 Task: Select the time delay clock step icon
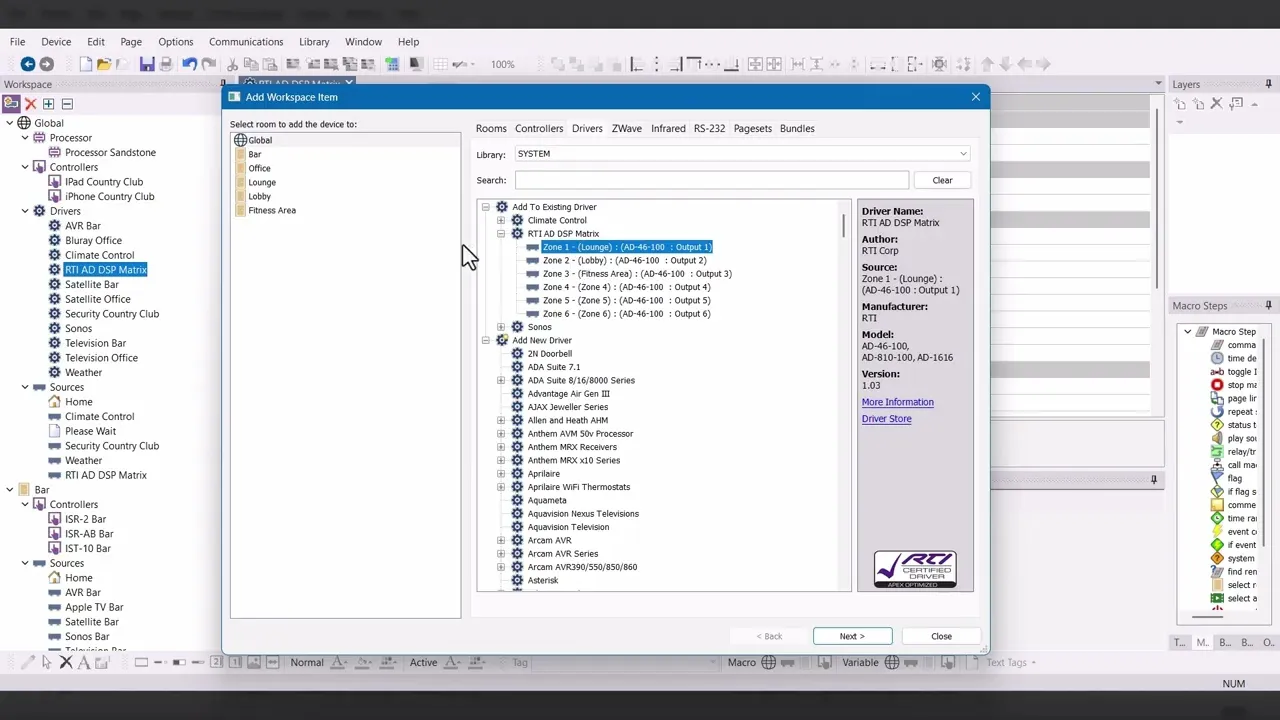[1217, 358]
